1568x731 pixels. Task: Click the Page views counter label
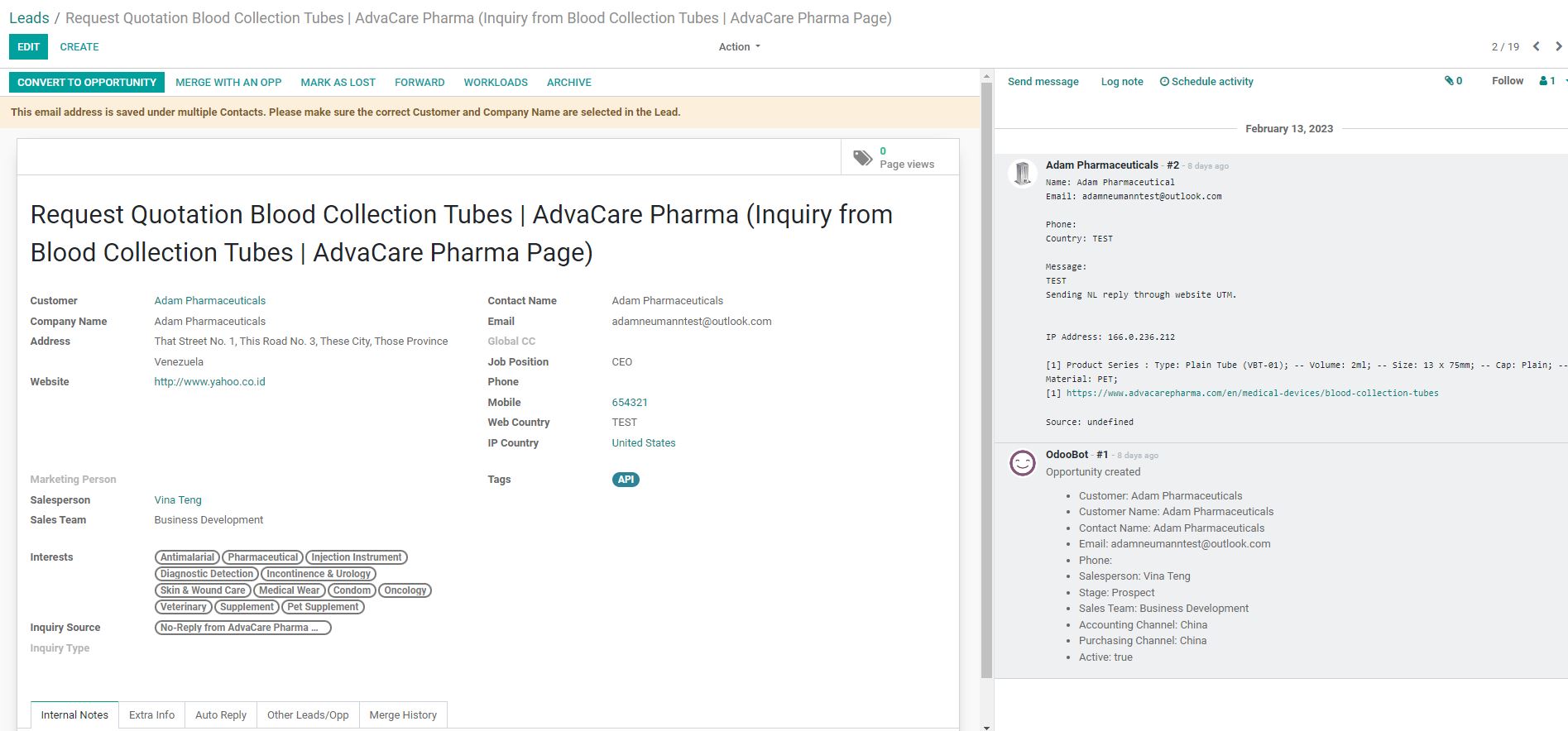(x=907, y=165)
